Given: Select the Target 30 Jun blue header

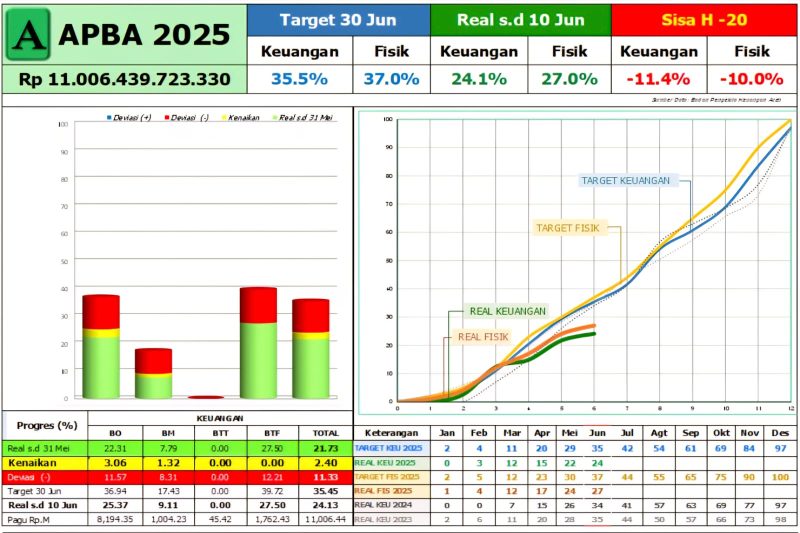Looking at the screenshot, I should pos(338,20).
